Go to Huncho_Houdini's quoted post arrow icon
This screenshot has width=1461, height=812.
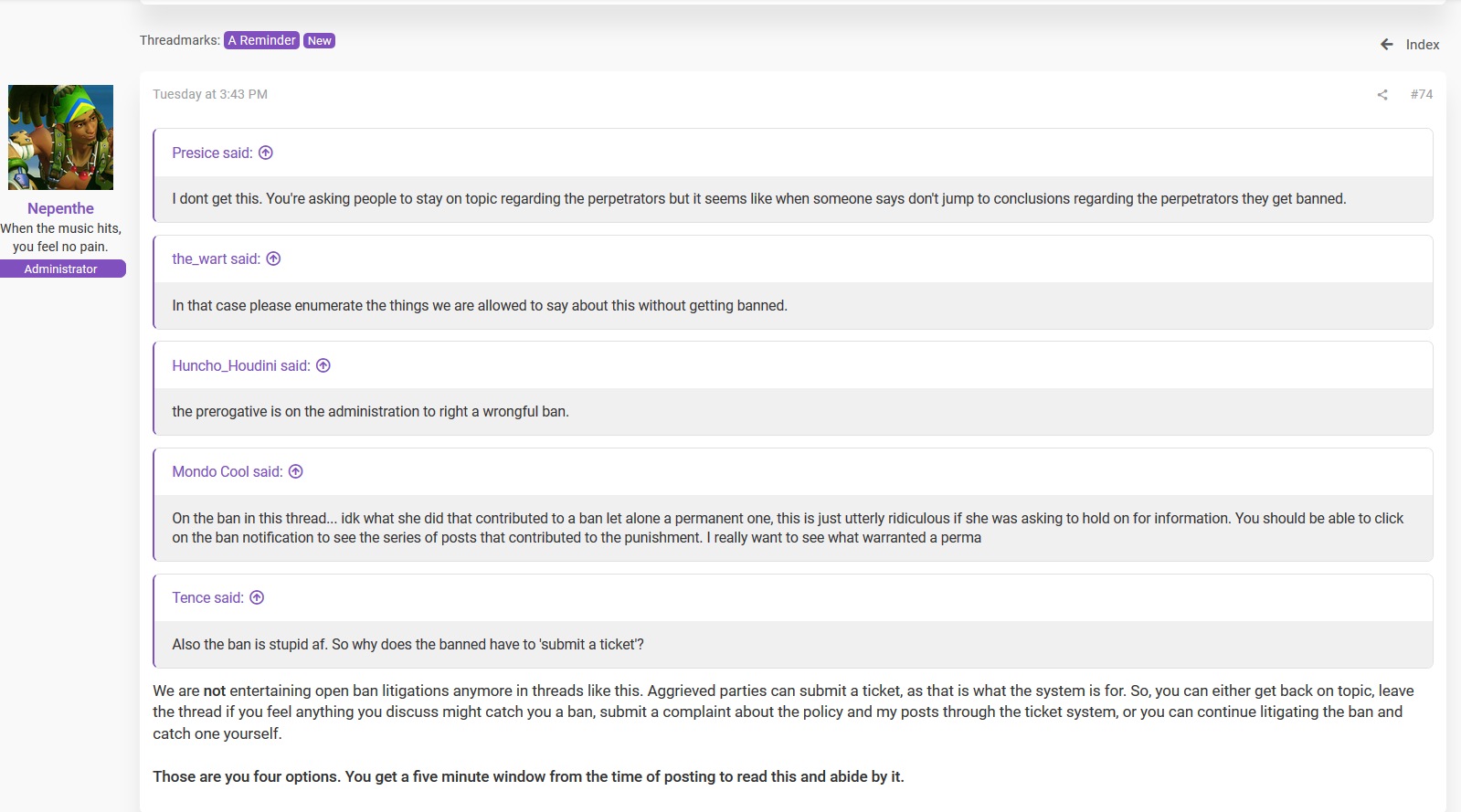323,365
